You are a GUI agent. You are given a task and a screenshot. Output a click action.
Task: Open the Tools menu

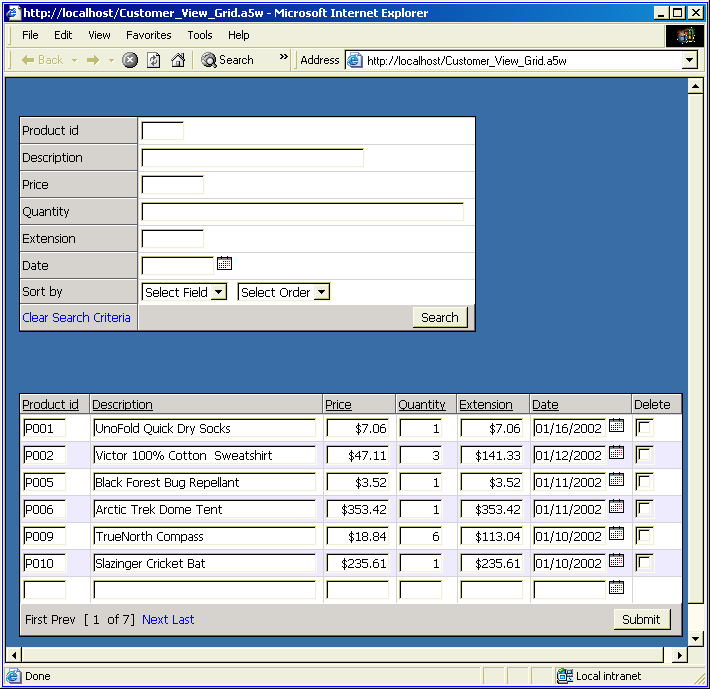pos(200,35)
